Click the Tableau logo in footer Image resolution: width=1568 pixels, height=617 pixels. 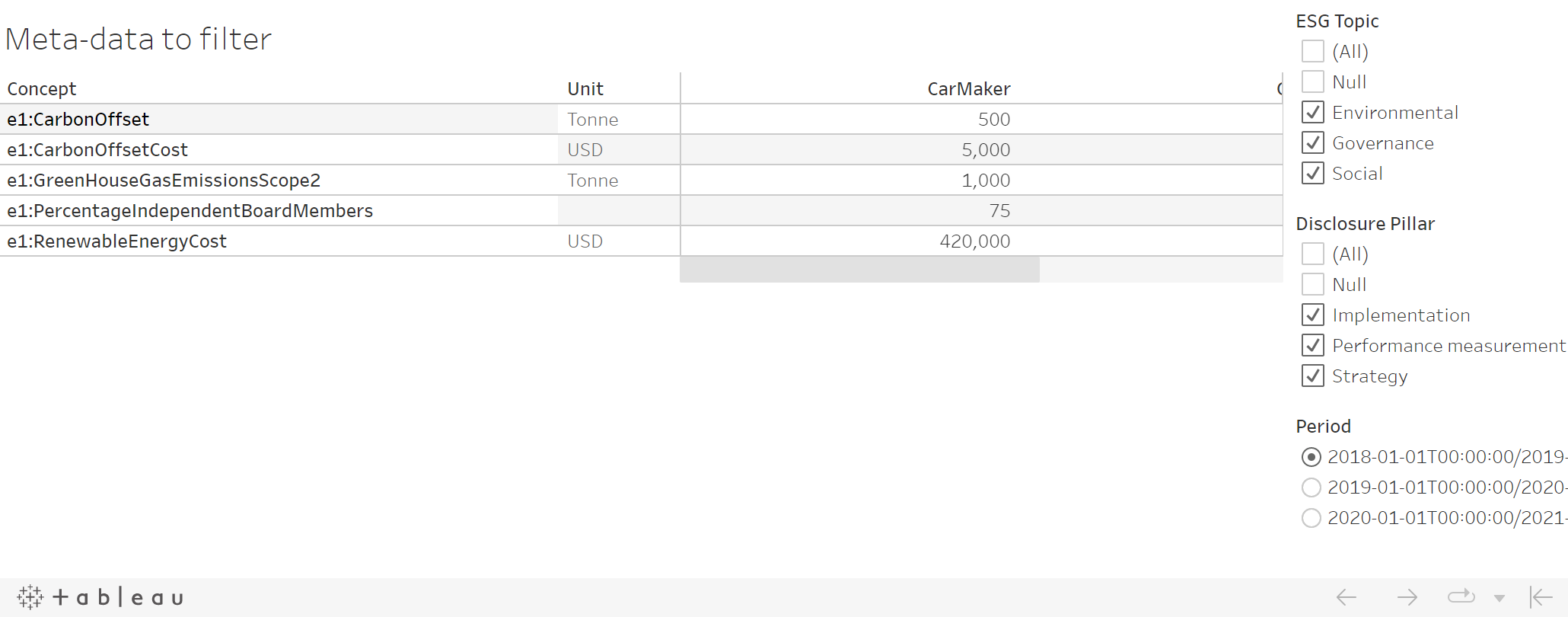100,597
